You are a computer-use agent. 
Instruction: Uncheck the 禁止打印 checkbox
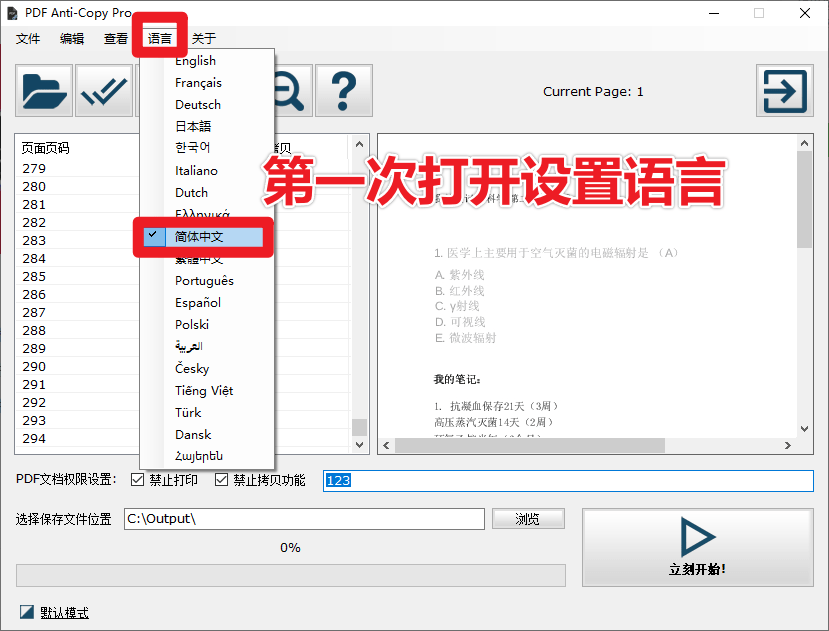138,480
